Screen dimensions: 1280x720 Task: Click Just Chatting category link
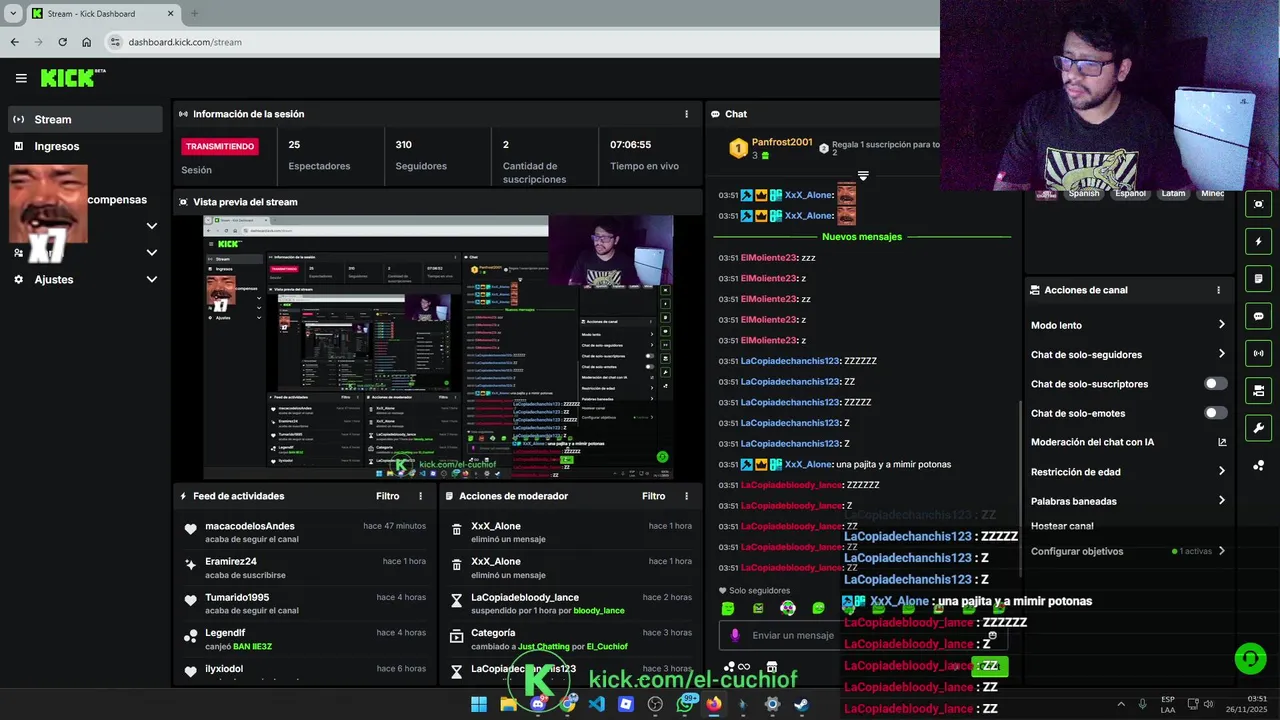[544, 646]
